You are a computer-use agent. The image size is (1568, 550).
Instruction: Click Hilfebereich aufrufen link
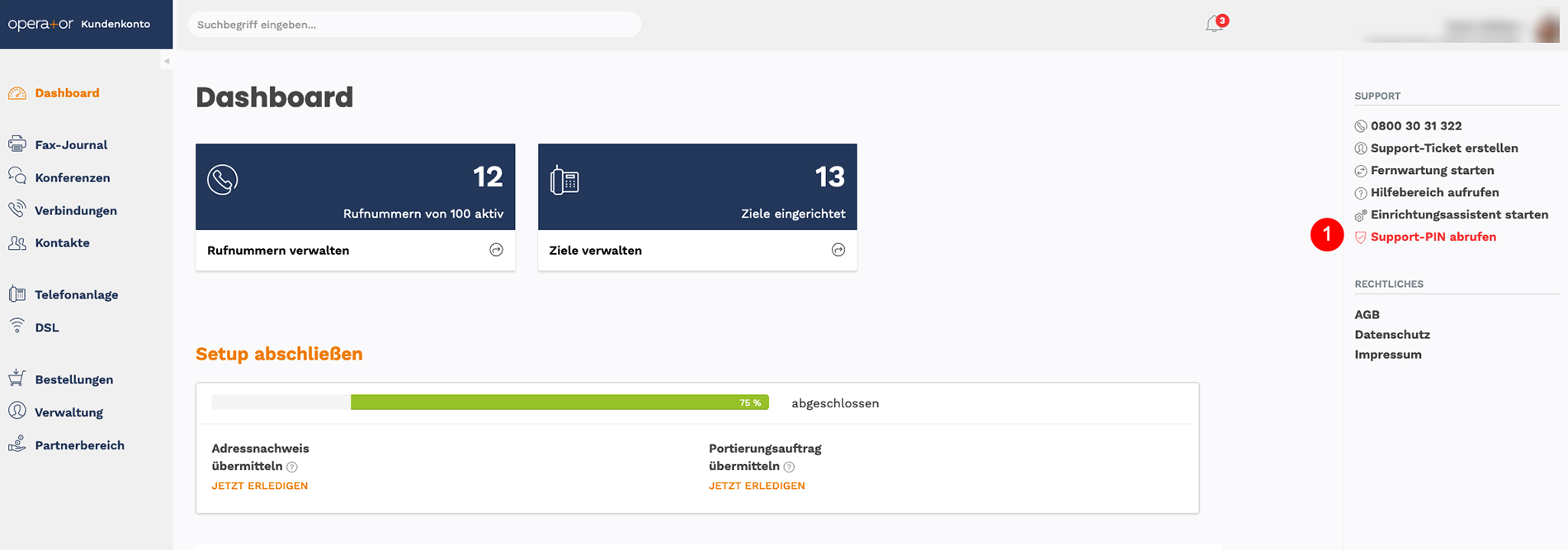point(1435,193)
